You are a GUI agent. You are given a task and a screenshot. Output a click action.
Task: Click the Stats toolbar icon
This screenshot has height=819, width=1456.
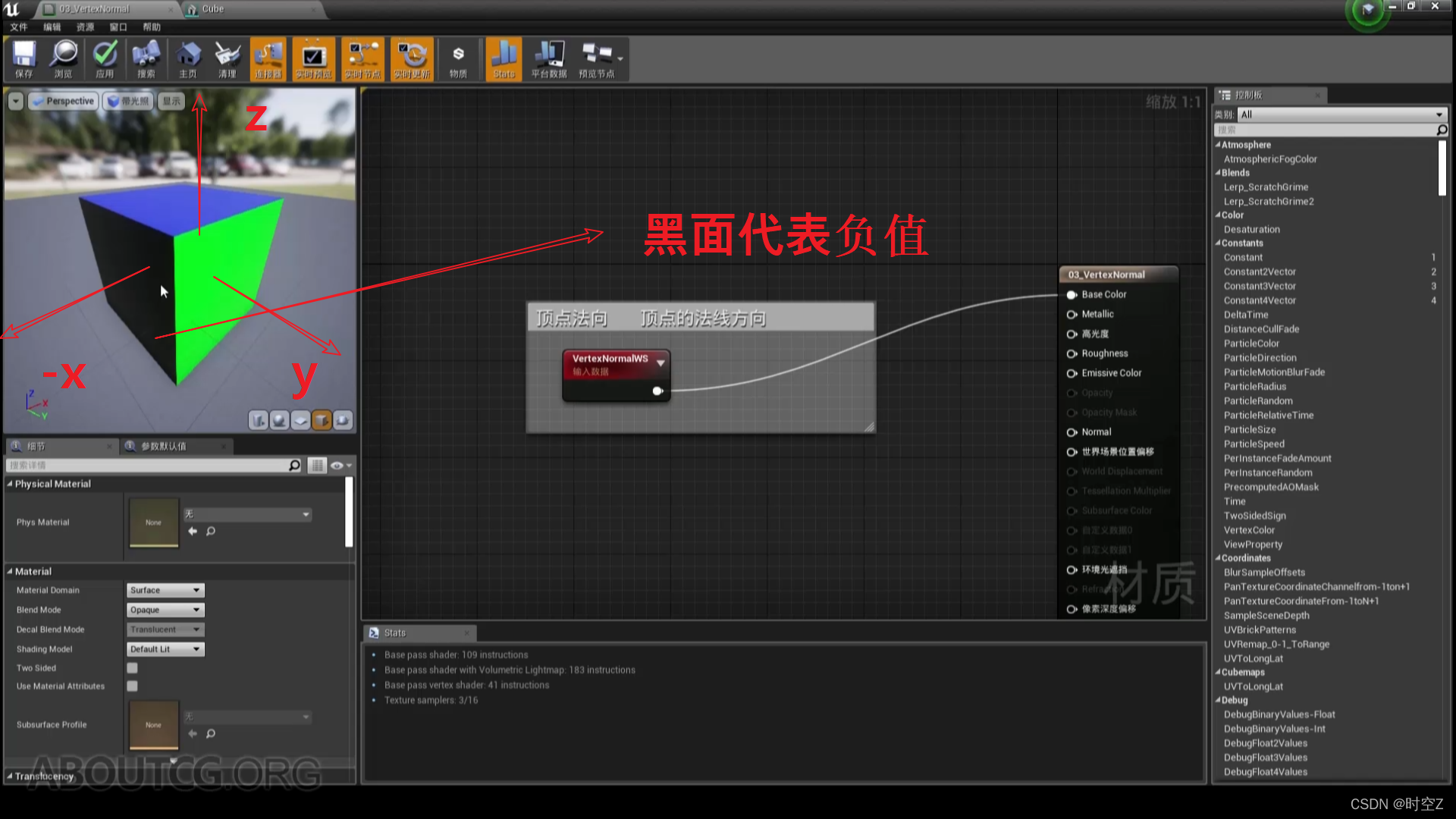[x=504, y=58]
